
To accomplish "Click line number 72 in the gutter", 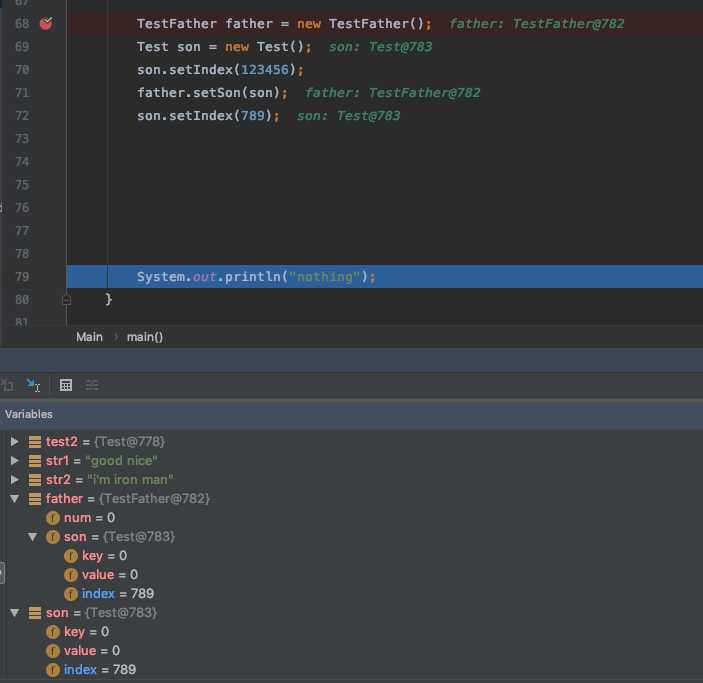I will point(22,116).
